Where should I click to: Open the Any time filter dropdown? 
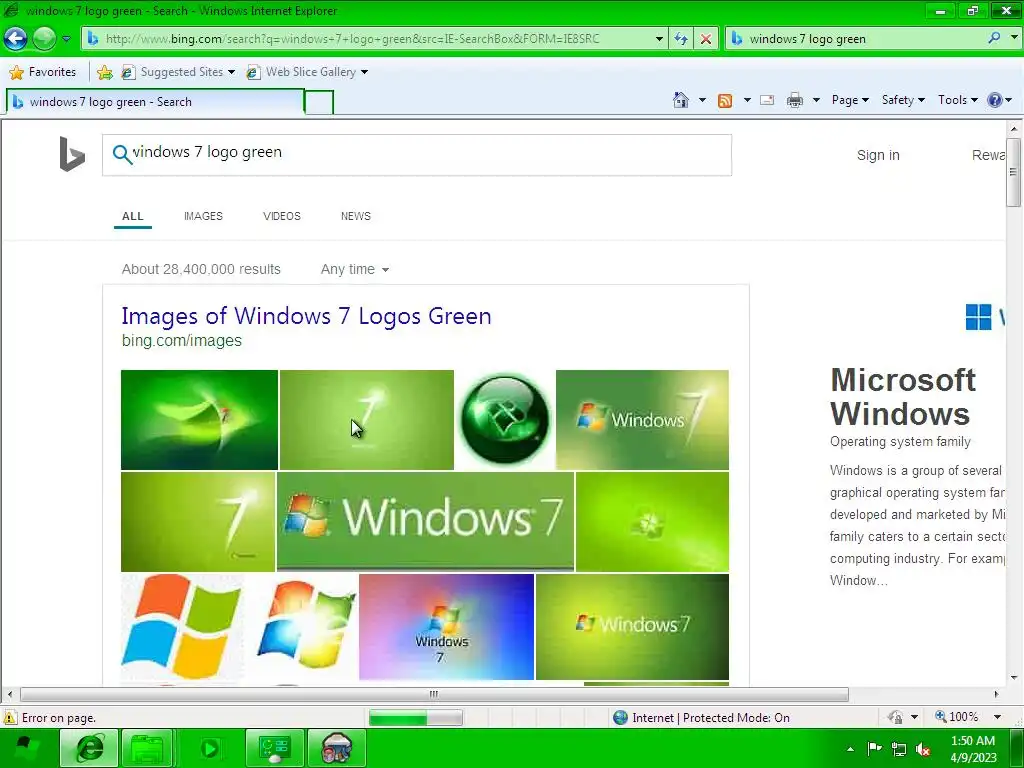coord(355,269)
